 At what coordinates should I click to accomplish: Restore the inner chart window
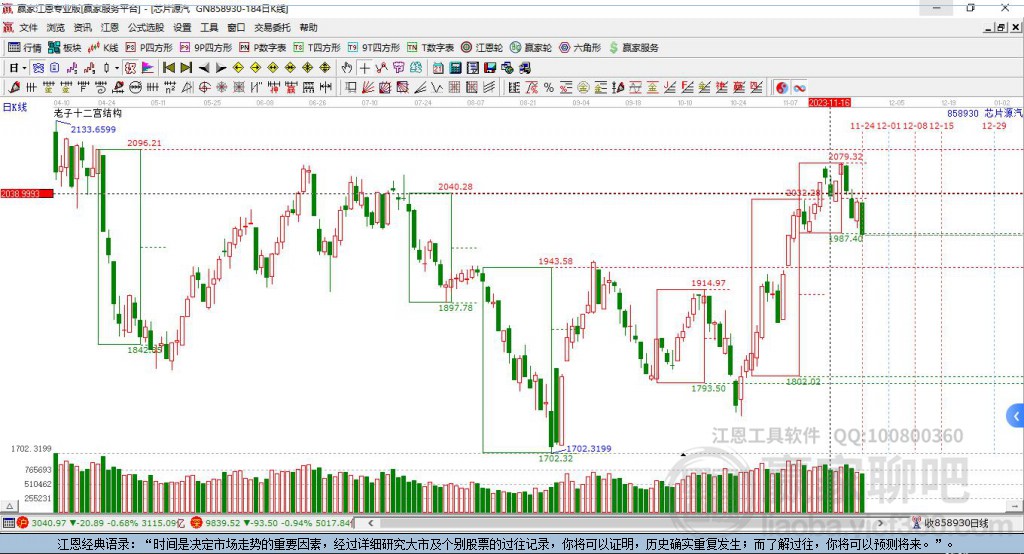1001,27
